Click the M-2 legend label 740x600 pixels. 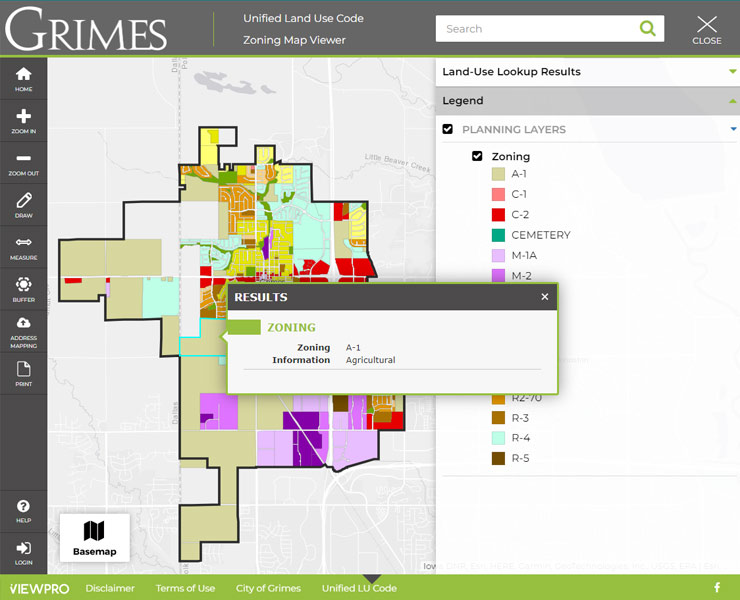(x=521, y=276)
